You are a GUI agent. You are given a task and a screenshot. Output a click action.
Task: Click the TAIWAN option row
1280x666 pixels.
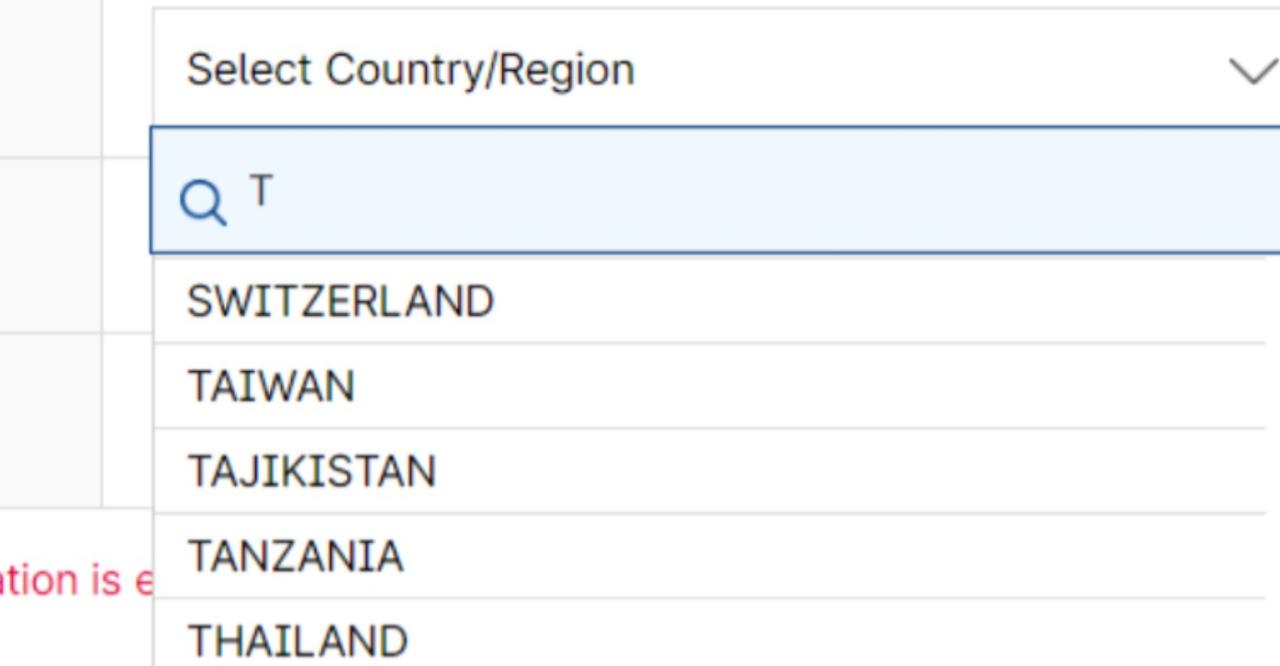coord(700,386)
